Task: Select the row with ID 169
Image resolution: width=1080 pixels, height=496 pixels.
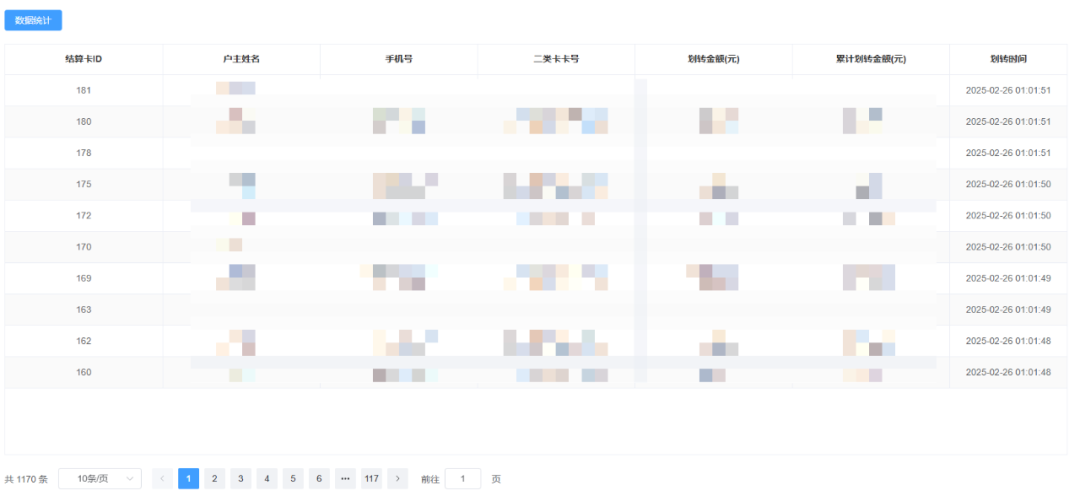Action: pyautogui.click(x=84, y=278)
